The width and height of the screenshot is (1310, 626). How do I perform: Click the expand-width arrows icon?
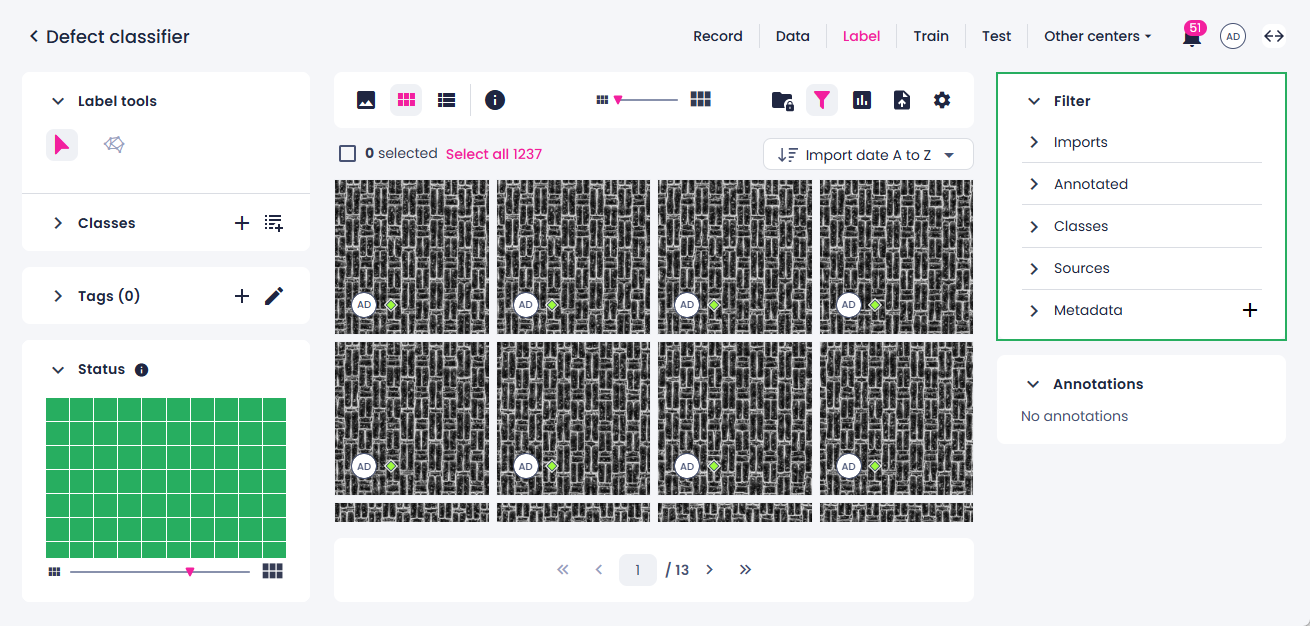click(x=1274, y=36)
